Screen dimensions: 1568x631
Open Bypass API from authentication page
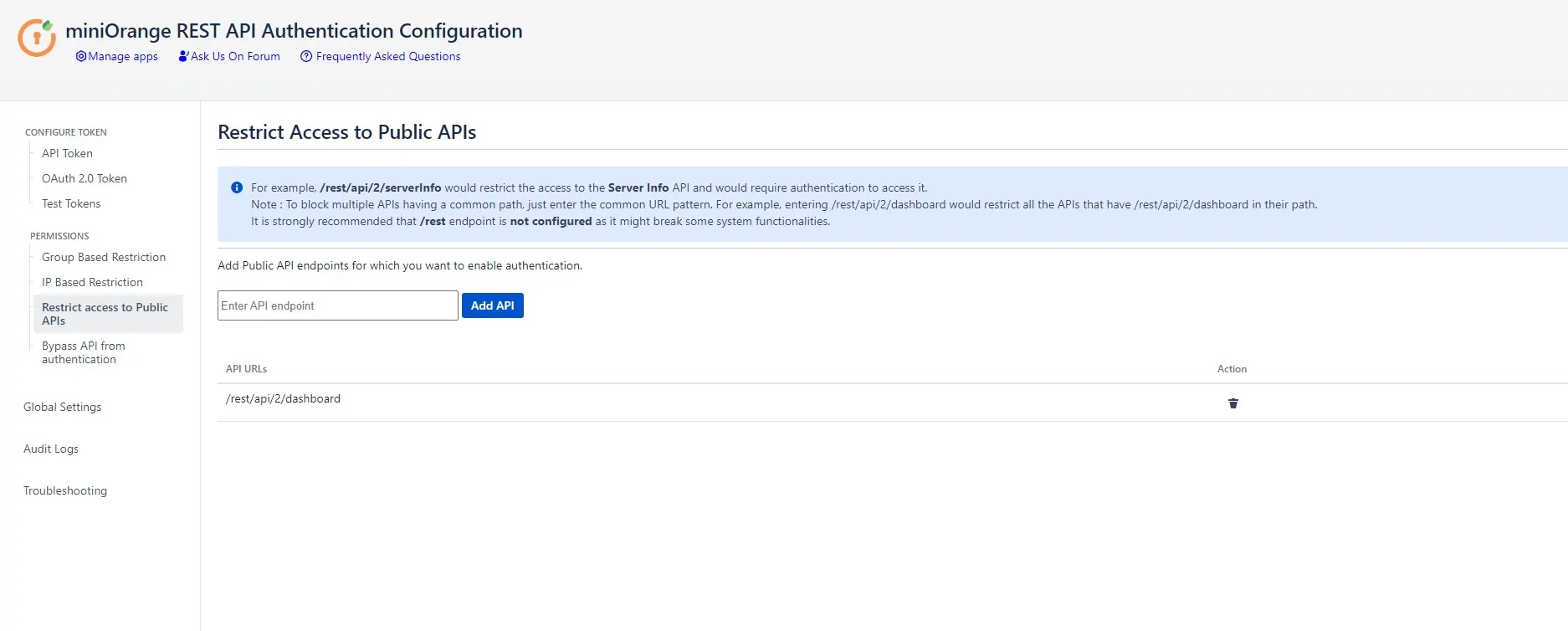84,352
